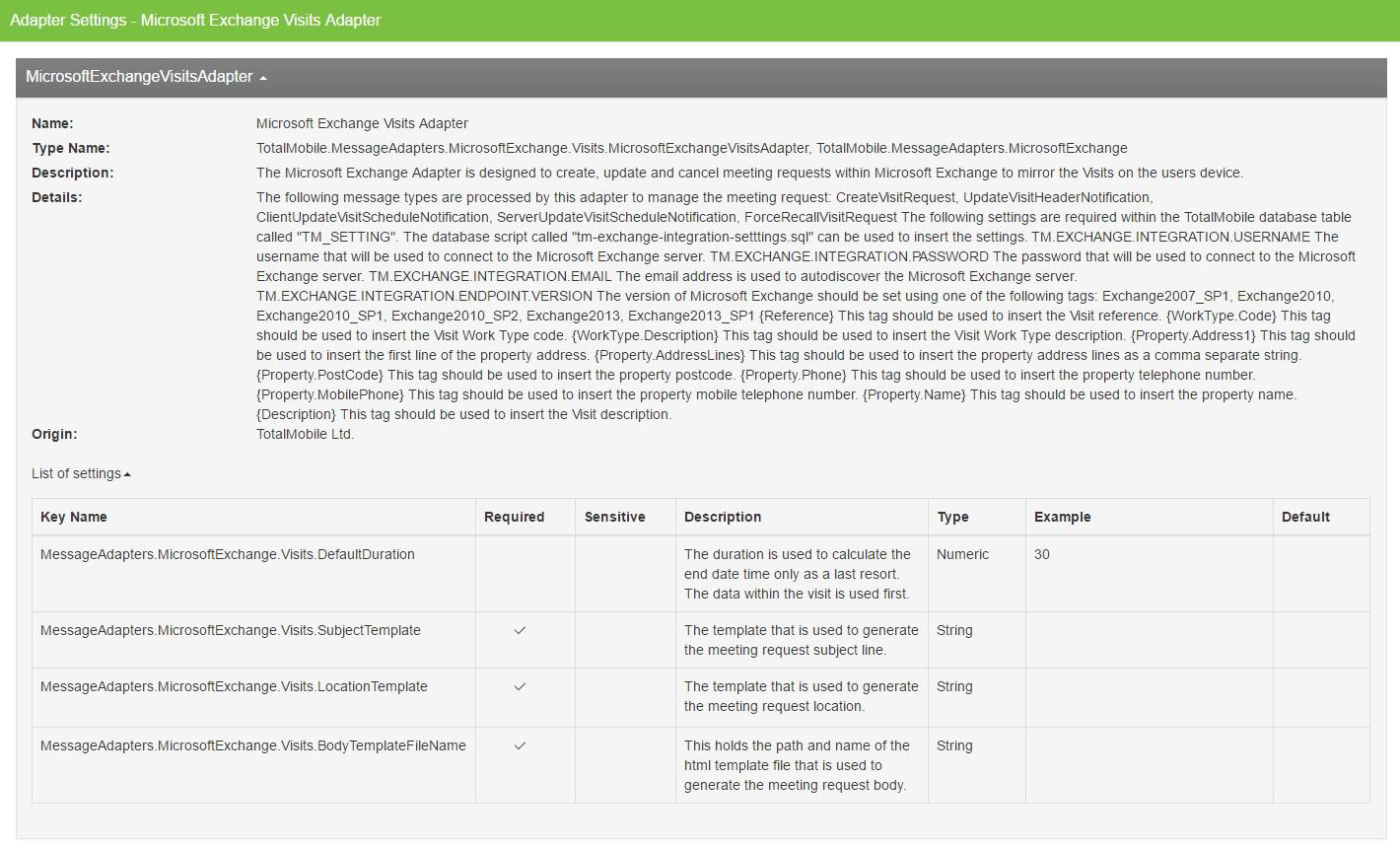This screenshot has width=1400, height=848.
Task: Click the Name value Microsoft Exchange Visits Adapter
Action: (362, 123)
